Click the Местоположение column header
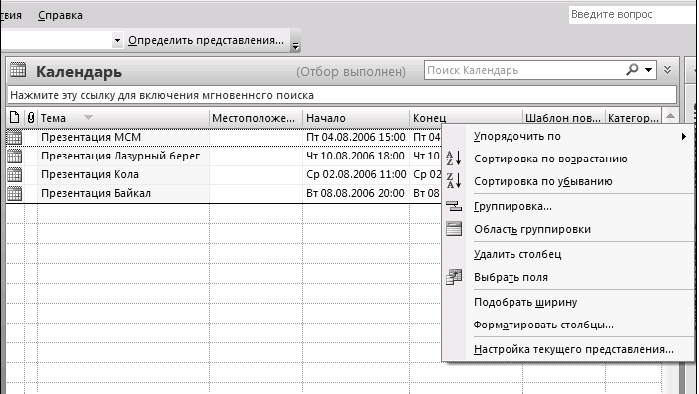The height and width of the screenshot is (394, 699). (x=256, y=118)
